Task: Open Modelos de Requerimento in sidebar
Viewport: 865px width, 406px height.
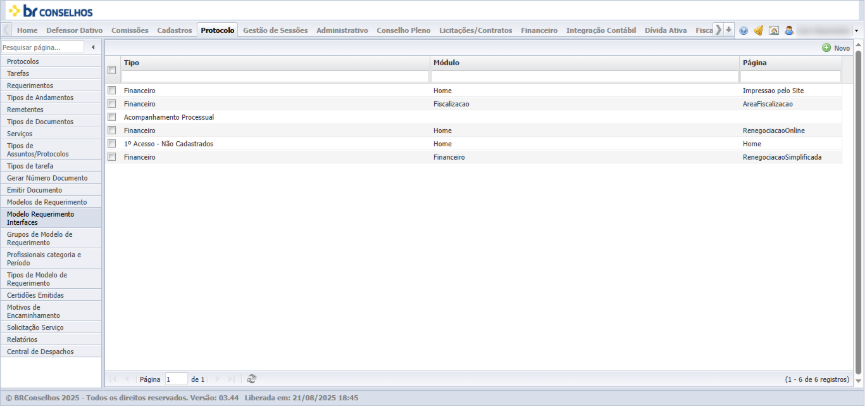Action: click(x=51, y=202)
